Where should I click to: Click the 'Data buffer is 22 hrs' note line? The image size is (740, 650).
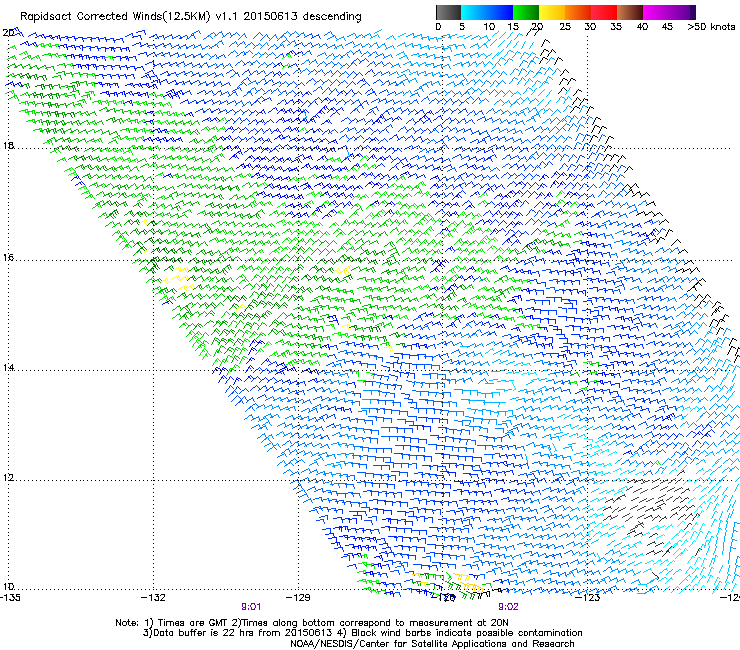pyautogui.click(x=362, y=633)
